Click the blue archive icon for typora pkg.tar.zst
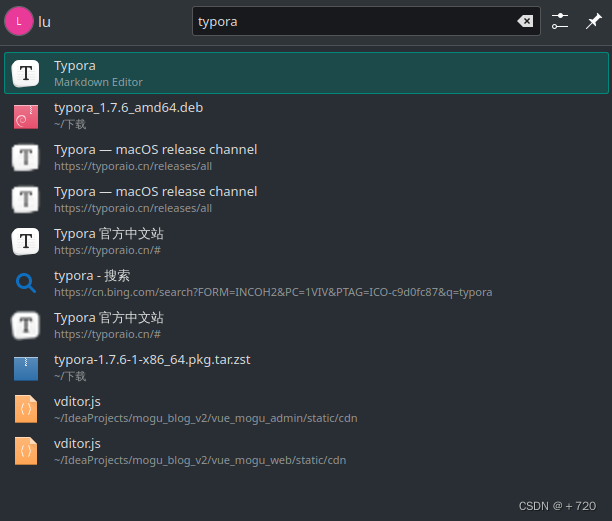The image size is (612, 521). [26, 368]
